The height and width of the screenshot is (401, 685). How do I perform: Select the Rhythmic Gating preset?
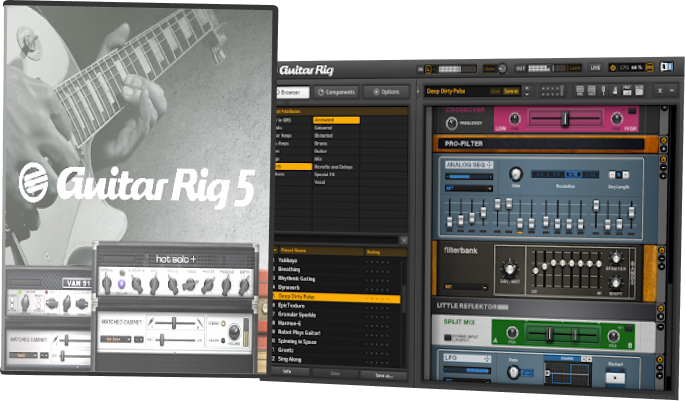tap(296, 278)
